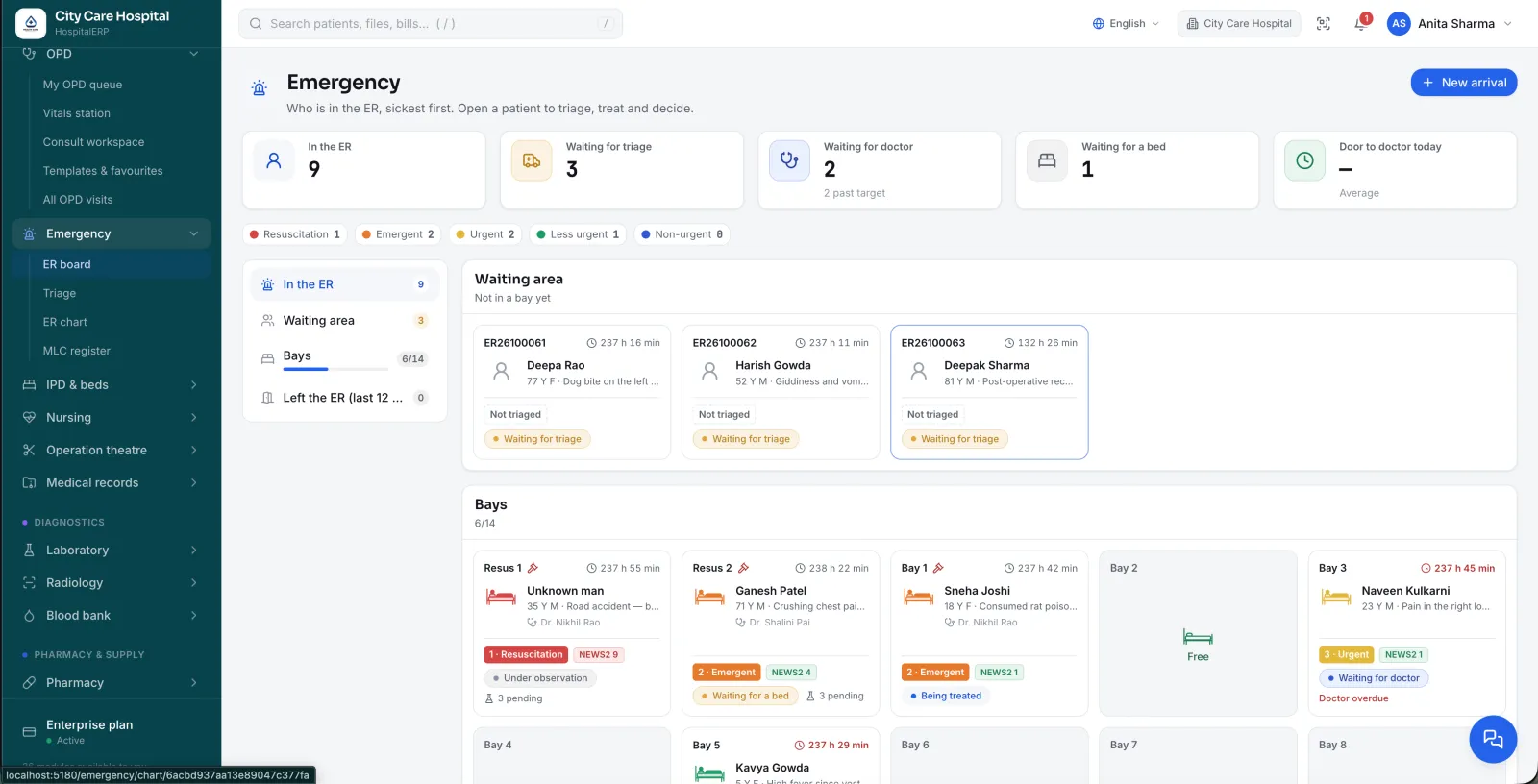The image size is (1538, 784).
Task: Filter by Resuscitation triage level
Action: [x=295, y=234]
